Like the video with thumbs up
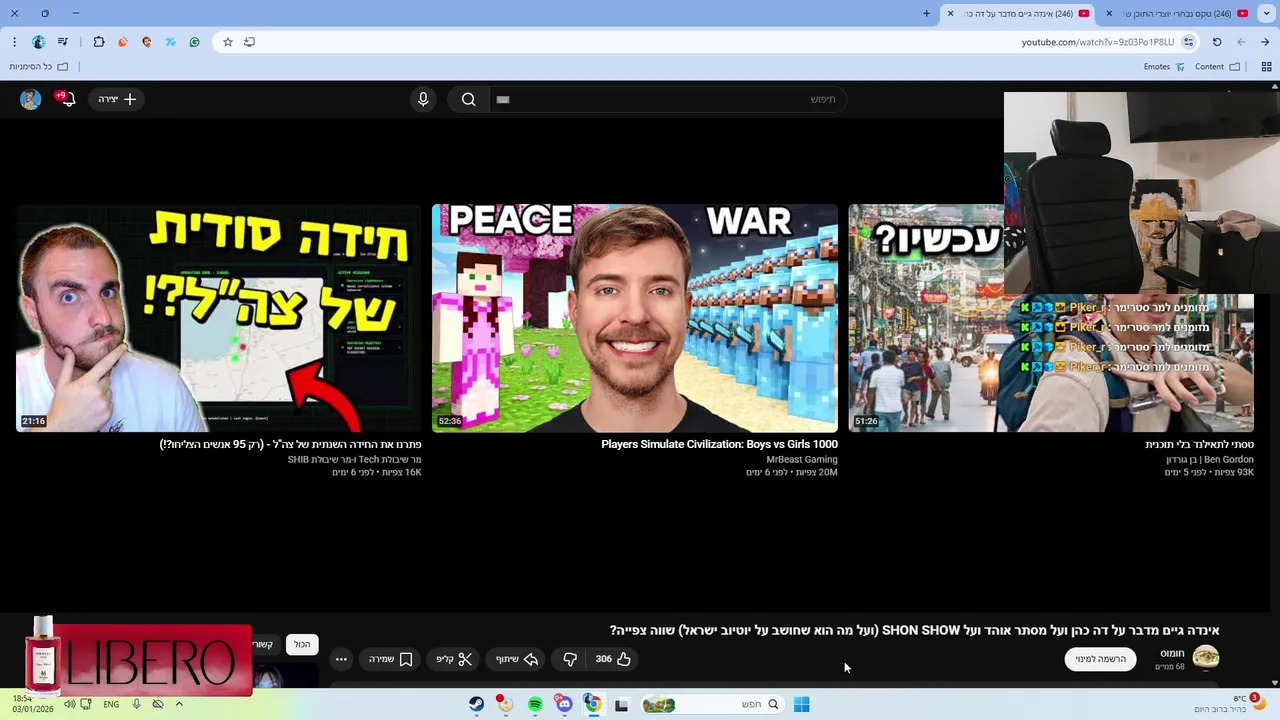This screenshot has width=1280, height=720. [613, 659]
